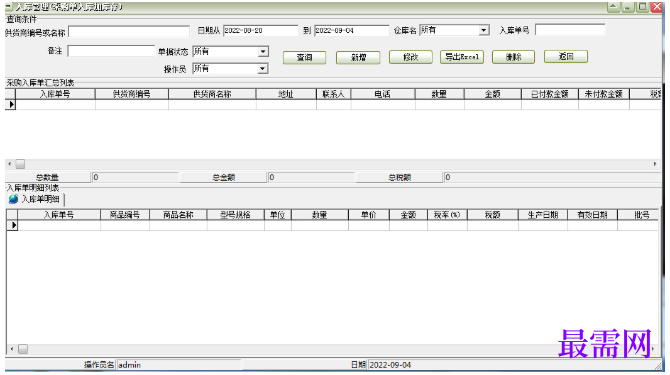Click the 总金额 value field
670x375 pixels.
point(311,177)
